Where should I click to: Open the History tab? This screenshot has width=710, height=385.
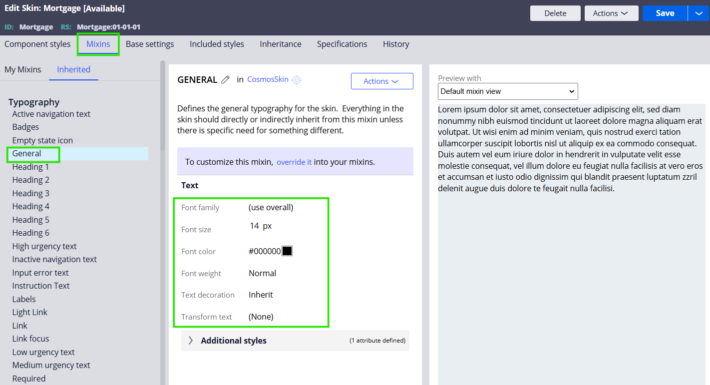coord(396,44)
